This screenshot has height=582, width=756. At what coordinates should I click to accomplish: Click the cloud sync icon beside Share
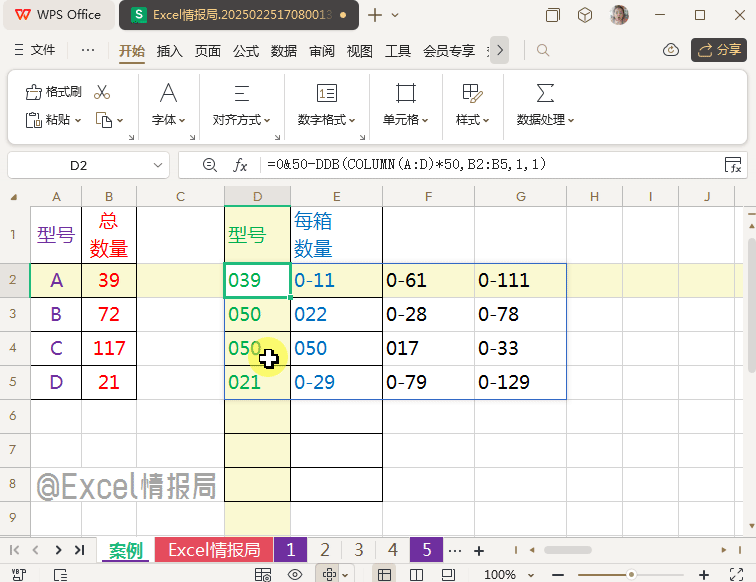click(672, 50)
